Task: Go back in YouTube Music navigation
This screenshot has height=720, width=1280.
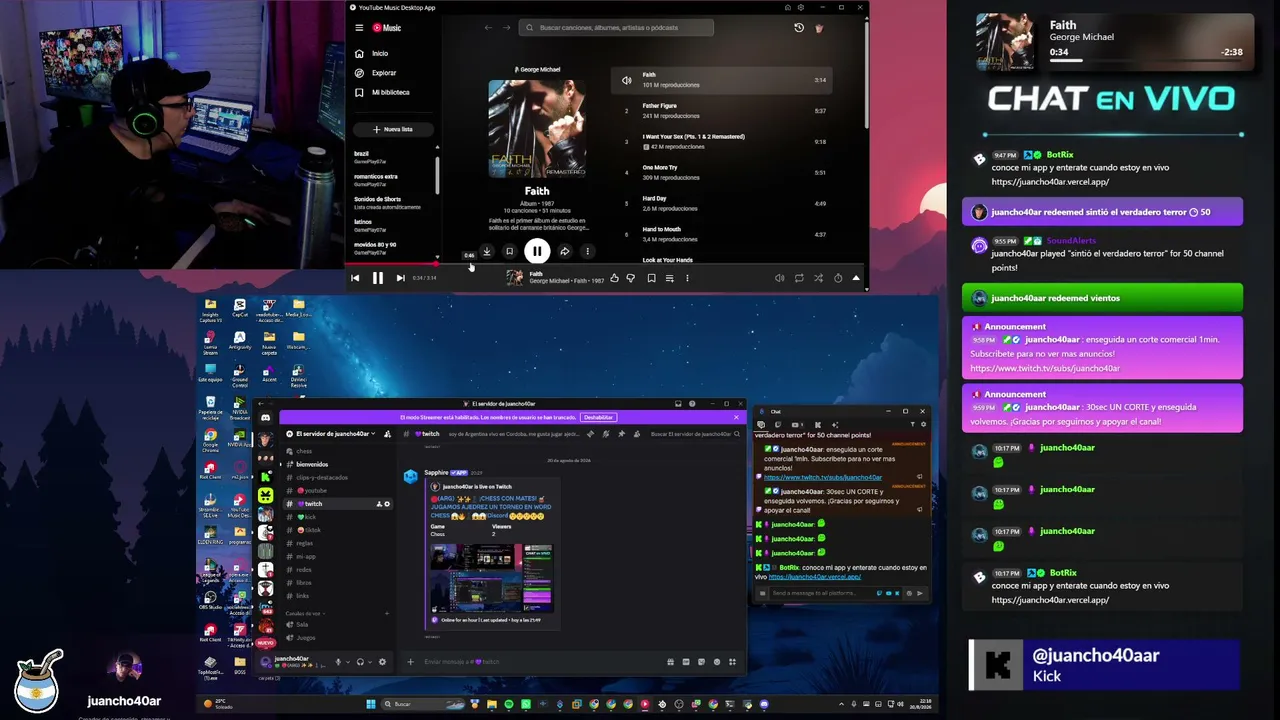Action: [x=488, y=28]
